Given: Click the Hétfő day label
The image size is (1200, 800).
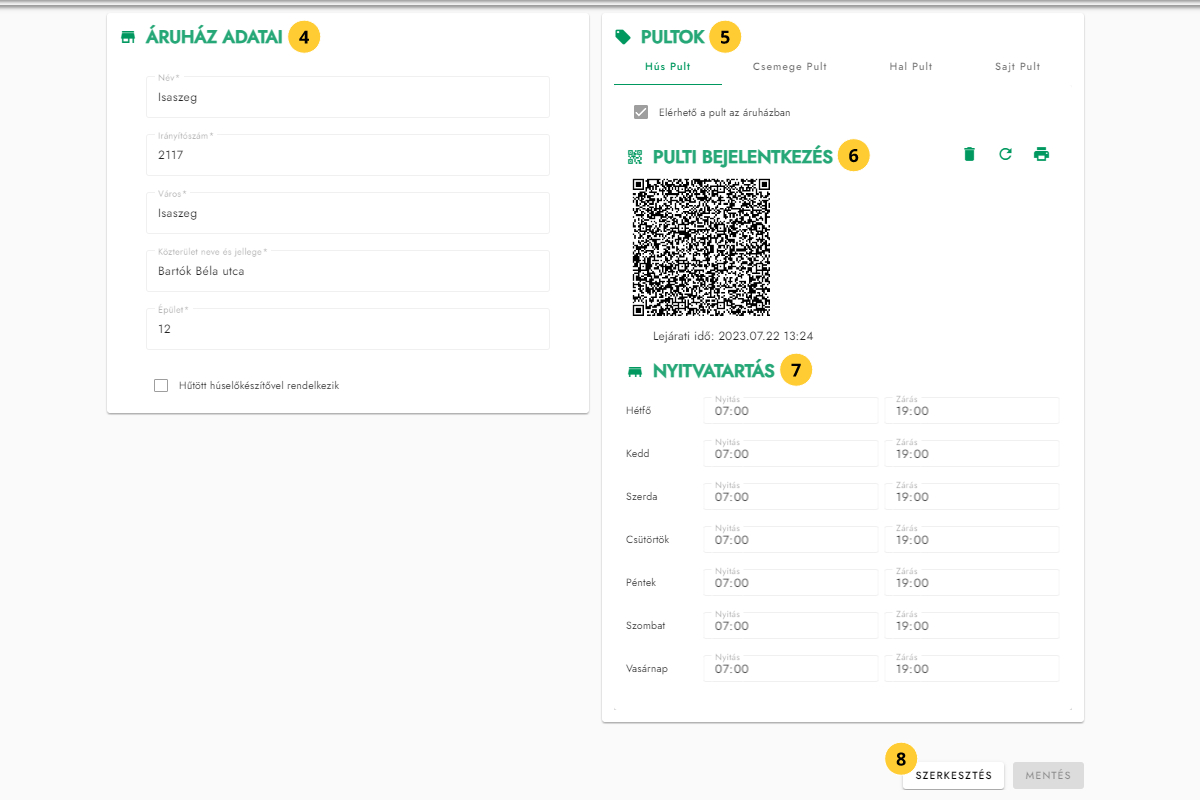Looking at the screenshot, I should [x=638, y=411].
